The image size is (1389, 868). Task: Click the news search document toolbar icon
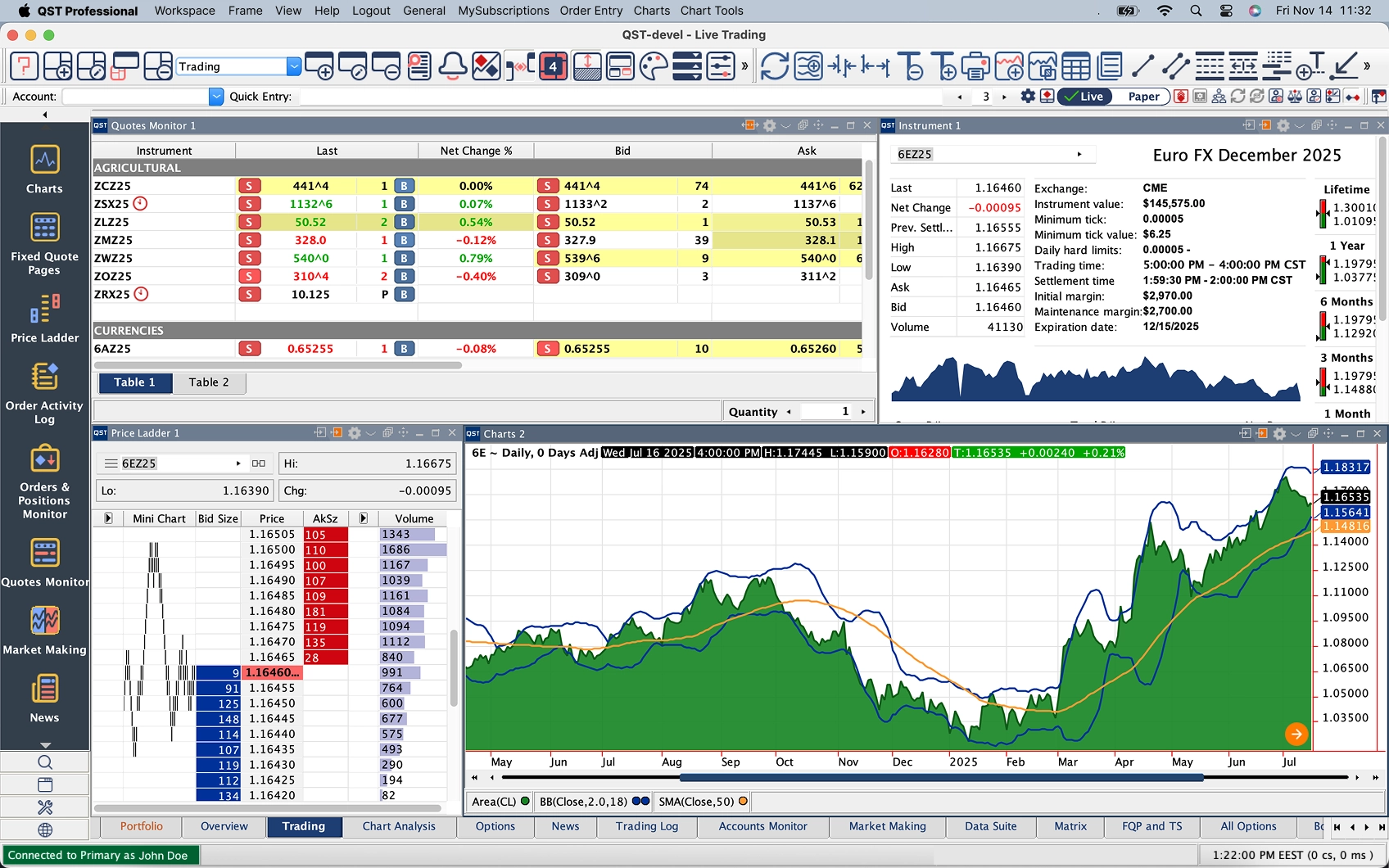[419, 66]
